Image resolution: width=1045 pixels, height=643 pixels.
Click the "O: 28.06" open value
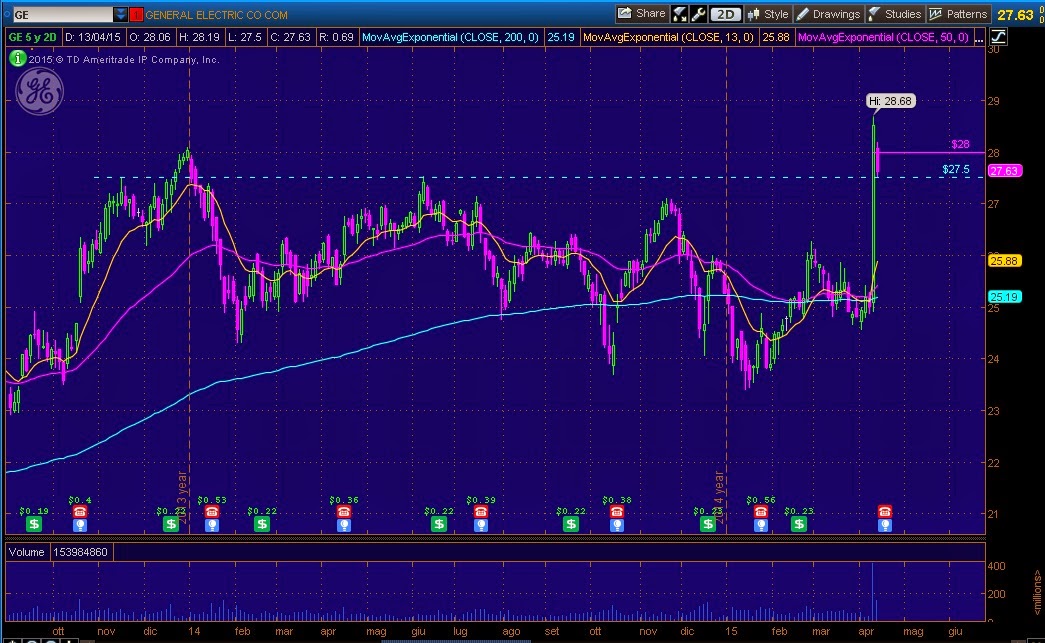(150, 37)
